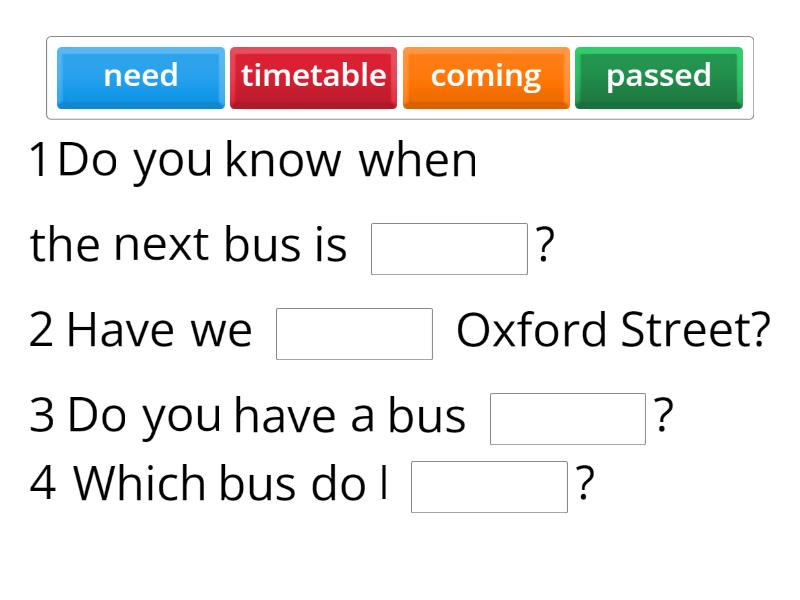Select the 'timetable' word tile

pyautogui.click(x=314, y=75)
